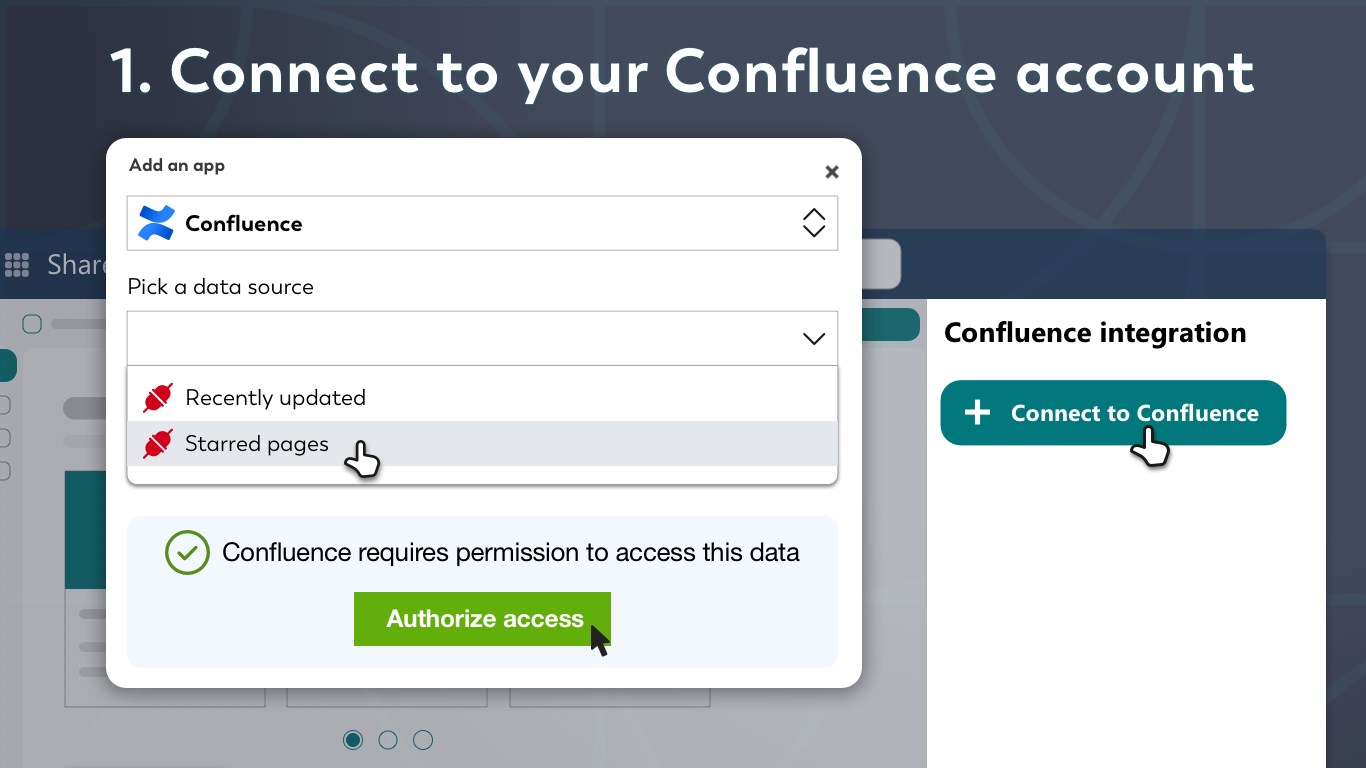Viewport: 1366px width, 768px height.
Task: Click the plug icon beside Starred pages
Action: [158, 444]
